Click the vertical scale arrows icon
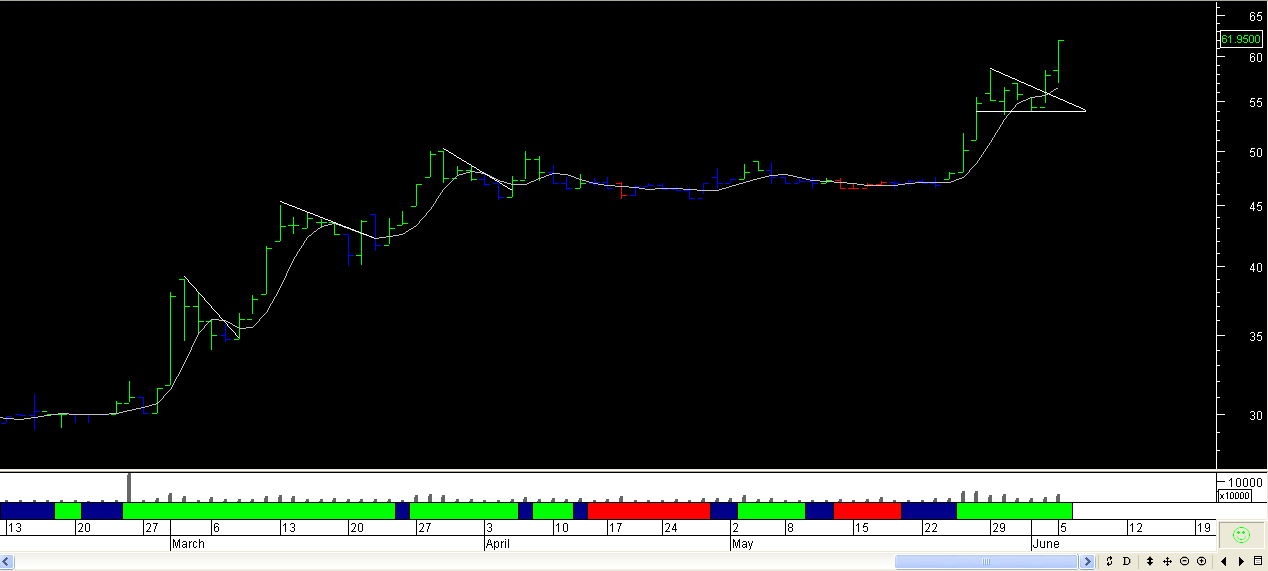The image size is (1268, 571). pos(1150,561)
